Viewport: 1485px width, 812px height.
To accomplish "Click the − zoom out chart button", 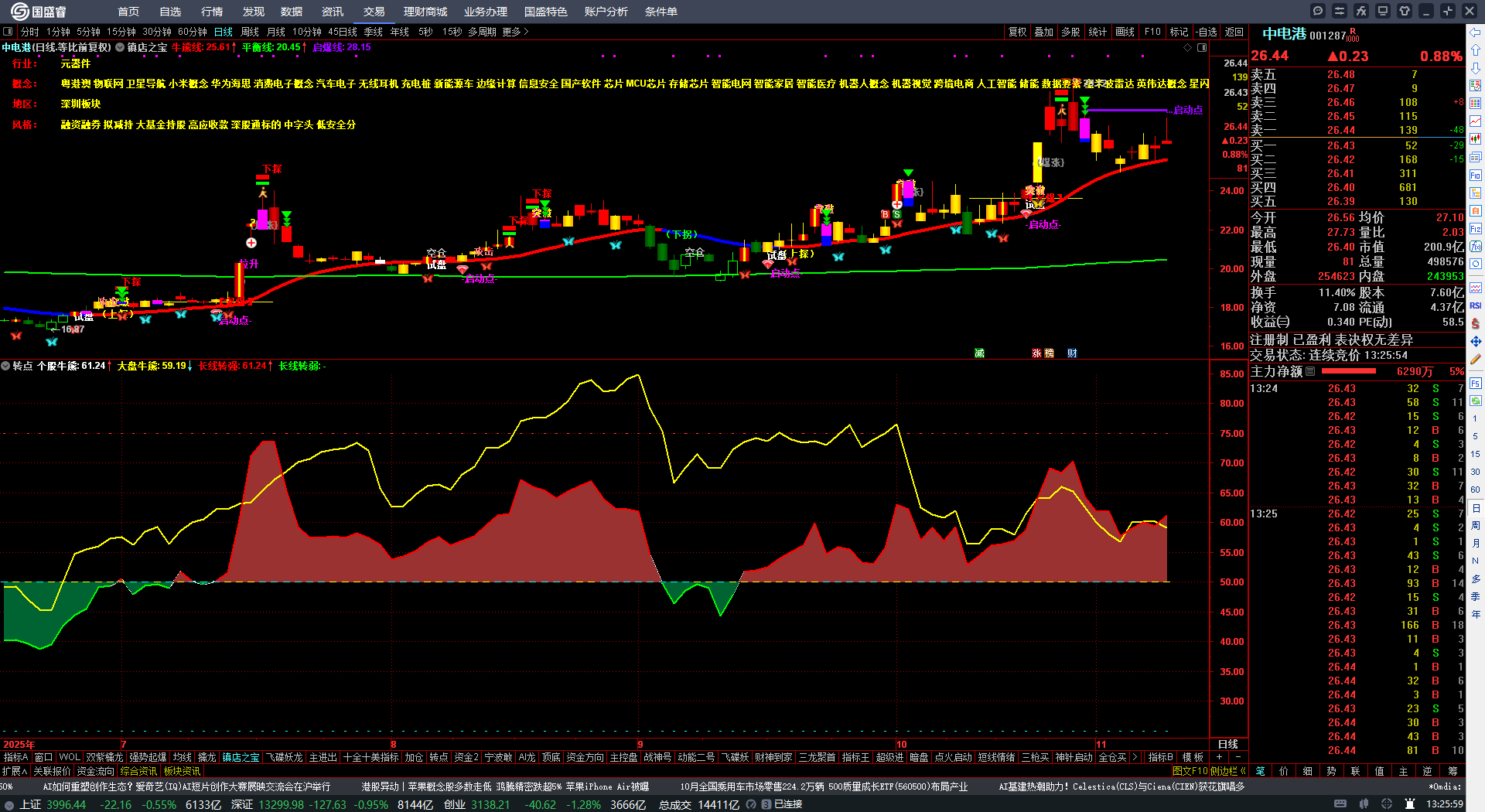I will point(1237,757).
